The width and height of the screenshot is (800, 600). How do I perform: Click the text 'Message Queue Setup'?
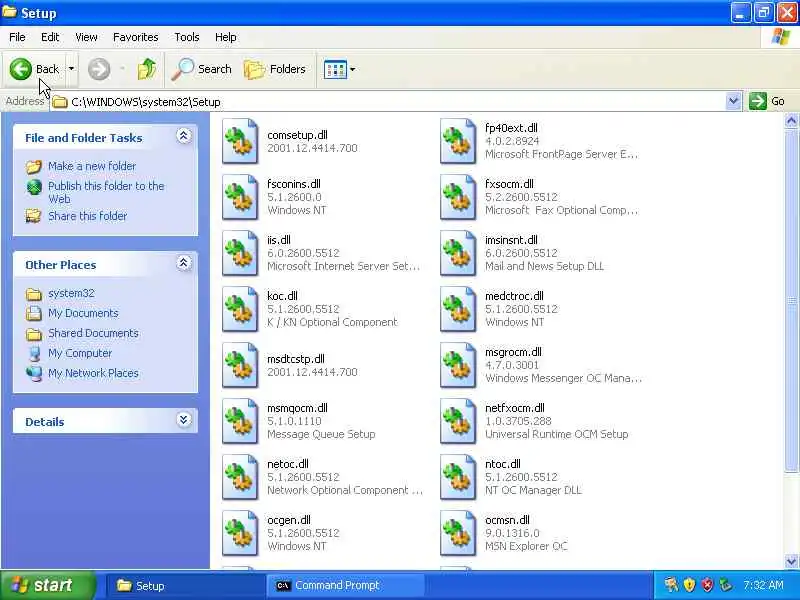pos(321,434)
